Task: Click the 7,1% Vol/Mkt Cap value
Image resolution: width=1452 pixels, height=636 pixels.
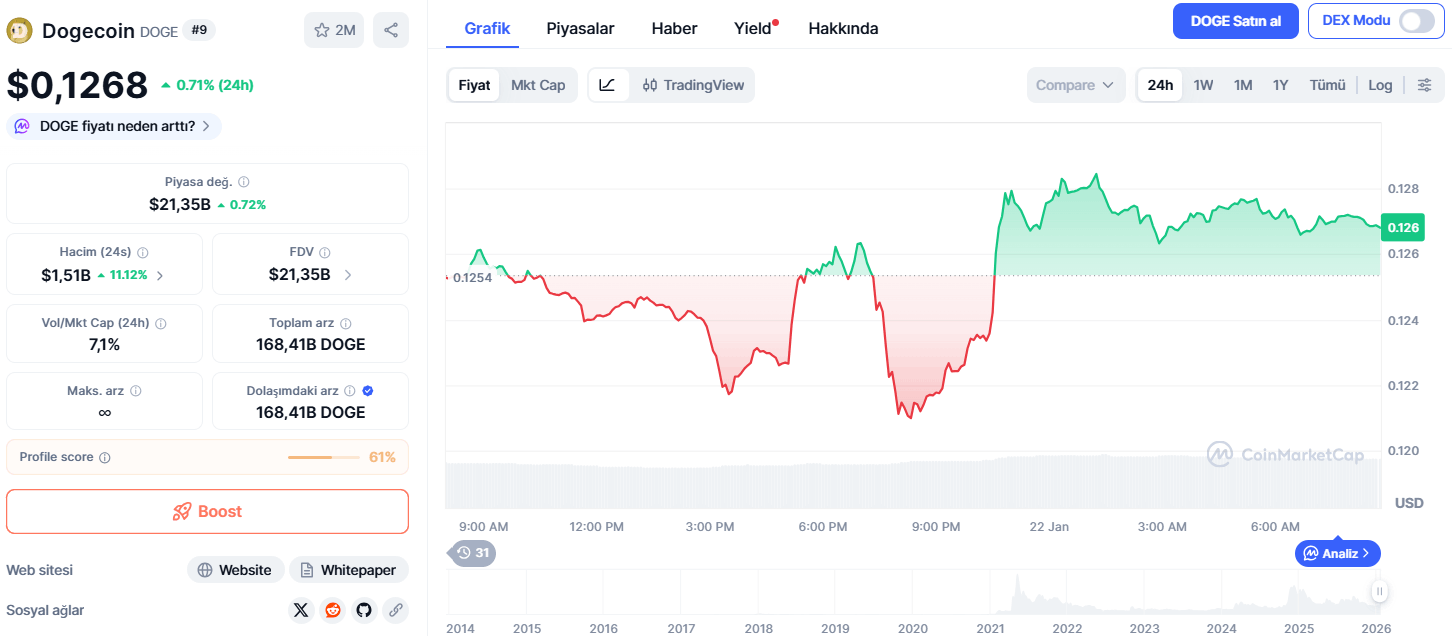Action: click(x=104, y=344)
